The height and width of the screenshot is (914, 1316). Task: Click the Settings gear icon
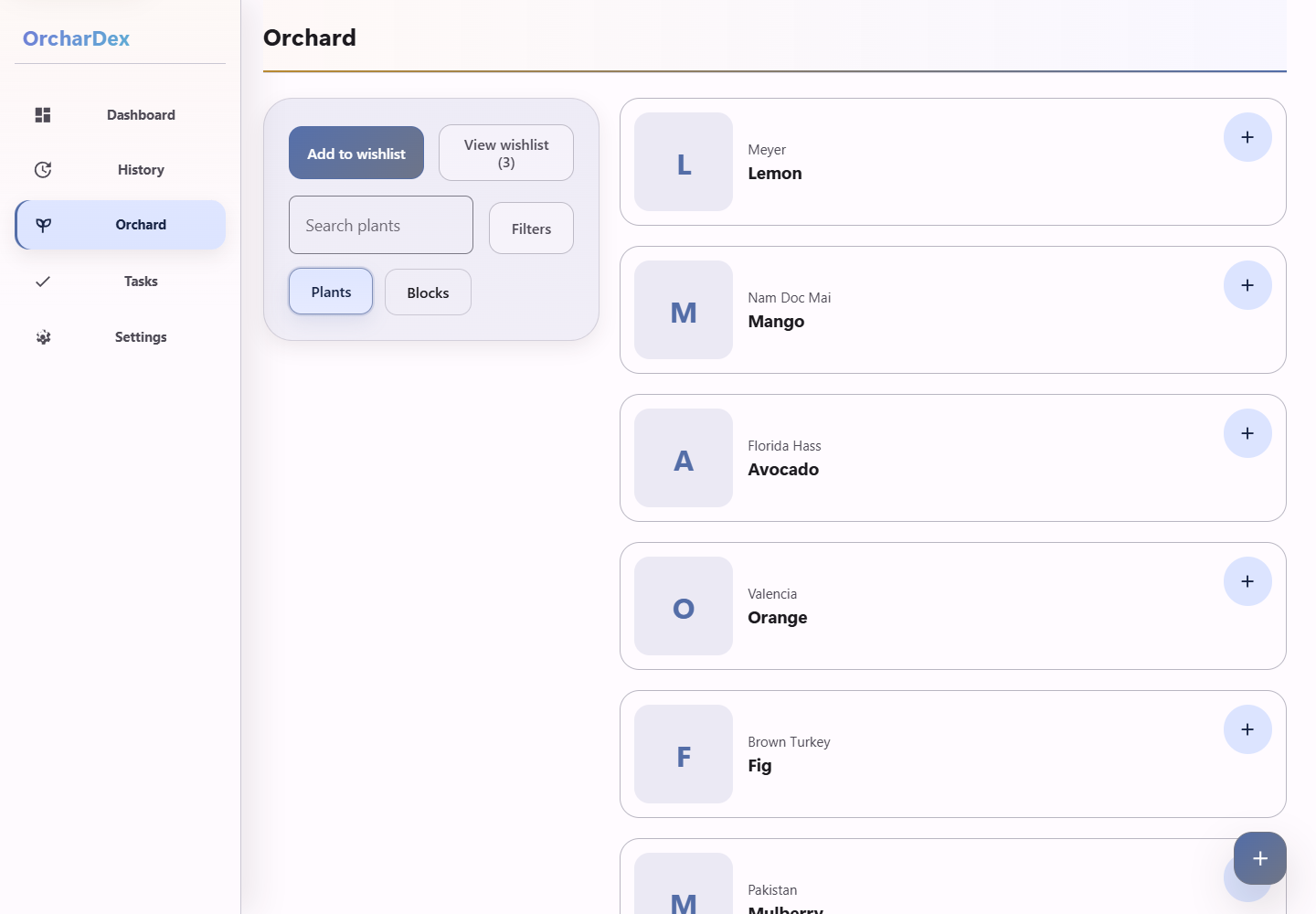(x=43, y=337)
